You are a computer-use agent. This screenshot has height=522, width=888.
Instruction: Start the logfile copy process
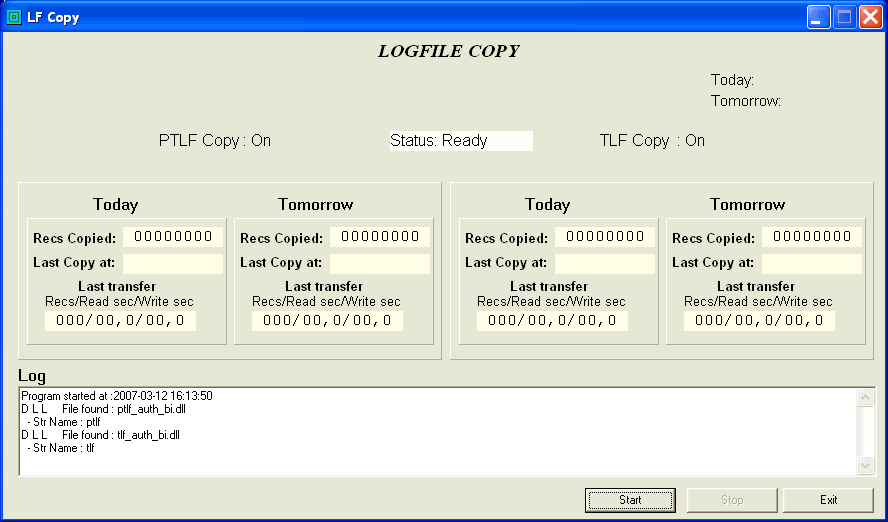pos(630,500)
